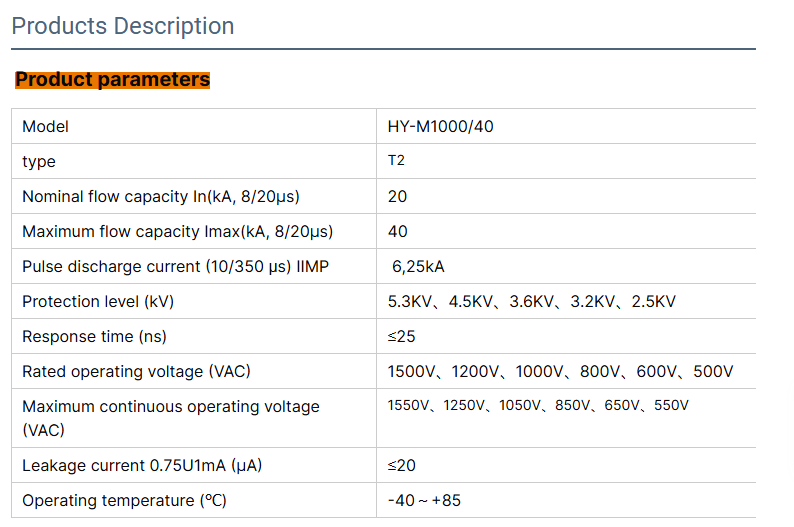Click Rated operating voltage (VAC) label

click(x=136, y=372)
